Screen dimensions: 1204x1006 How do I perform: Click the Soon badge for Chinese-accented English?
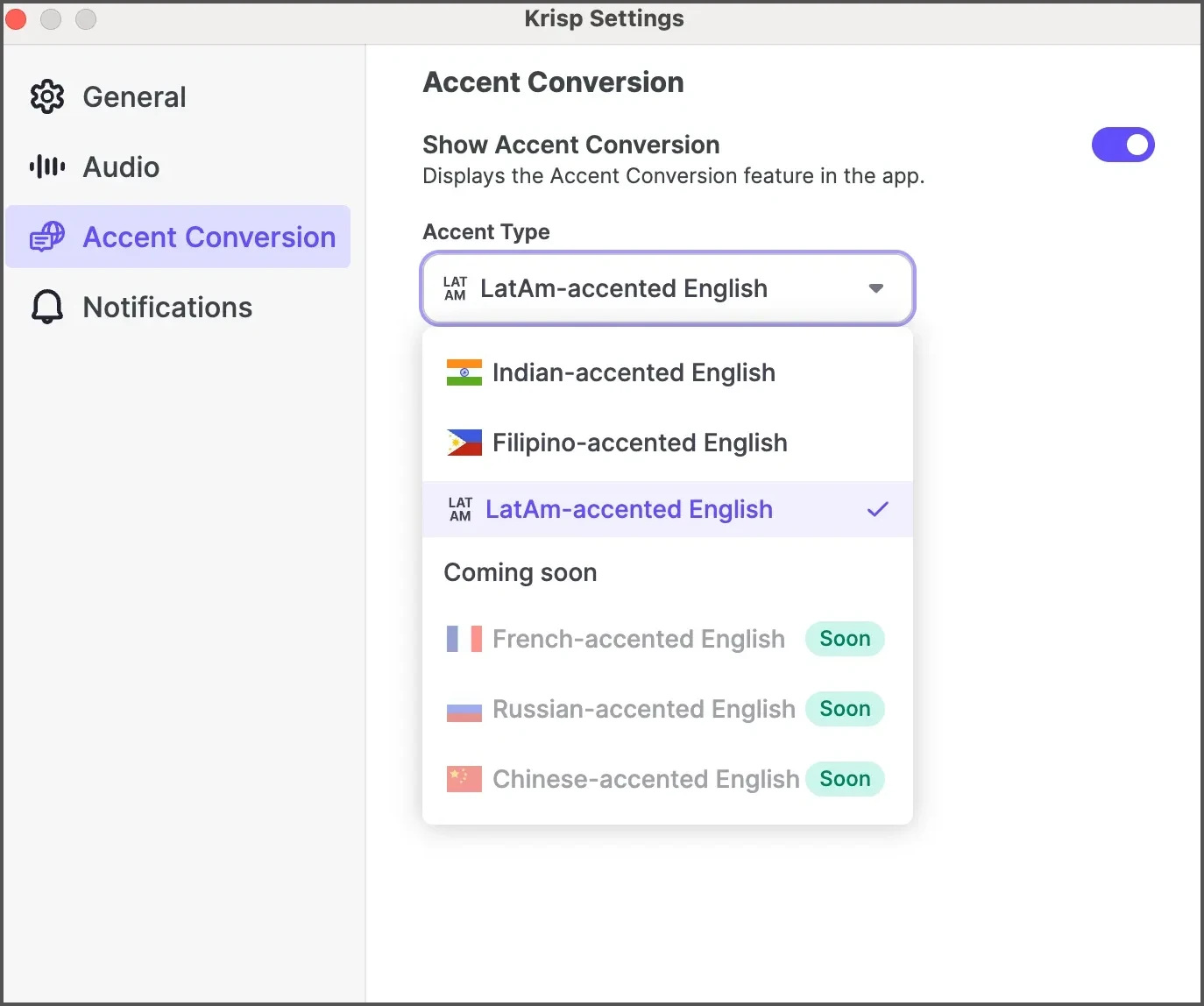pos(845,779)
